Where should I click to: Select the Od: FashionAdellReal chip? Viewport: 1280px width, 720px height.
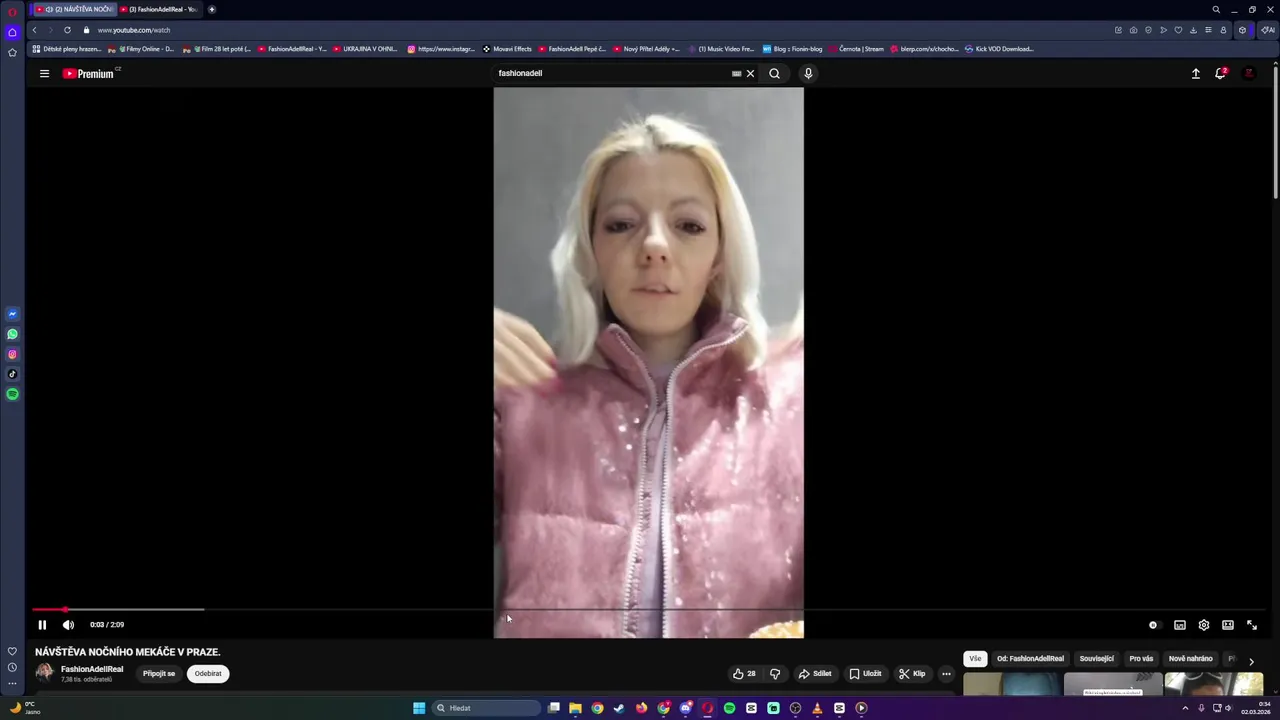[x=1030, y=659]
